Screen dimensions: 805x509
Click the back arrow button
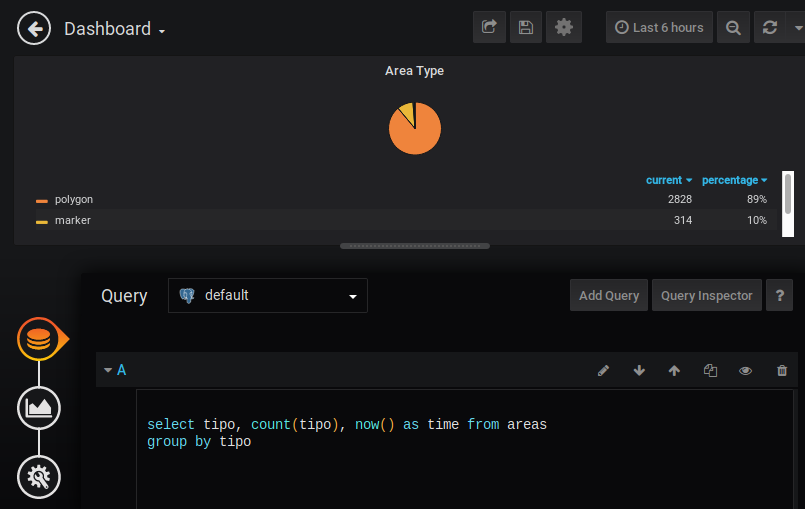click(x=34, y=29)
